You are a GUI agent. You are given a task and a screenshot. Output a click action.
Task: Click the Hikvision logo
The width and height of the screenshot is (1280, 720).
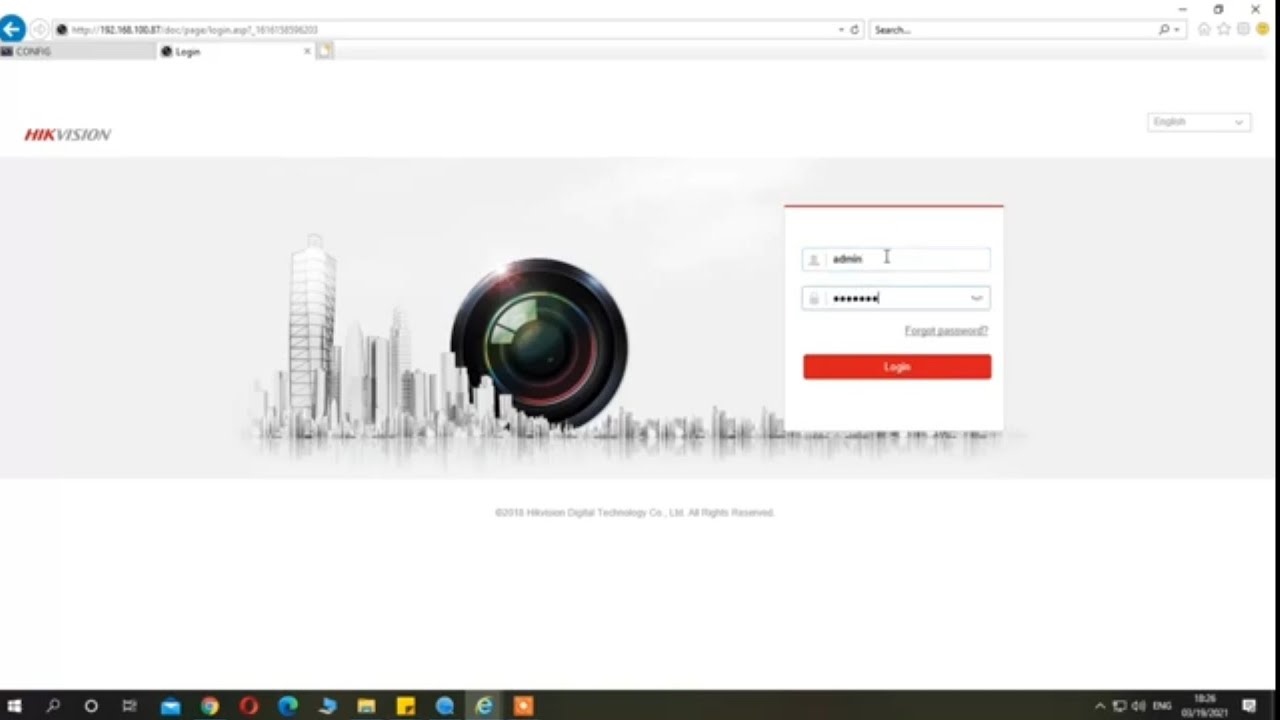click(x=68, y=135)
